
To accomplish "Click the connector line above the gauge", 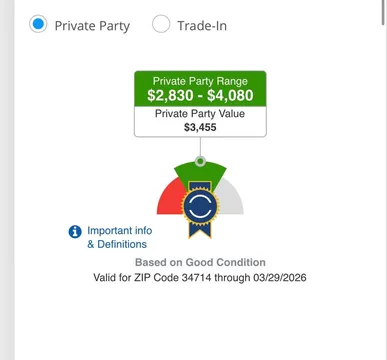I will point(200,147).
